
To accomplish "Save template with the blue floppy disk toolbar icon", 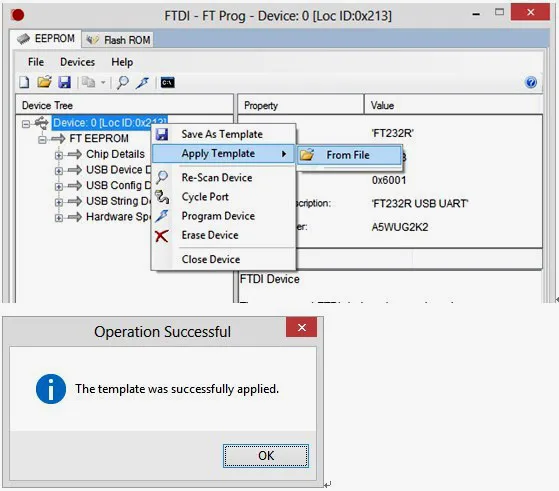I will coord(65,82).
